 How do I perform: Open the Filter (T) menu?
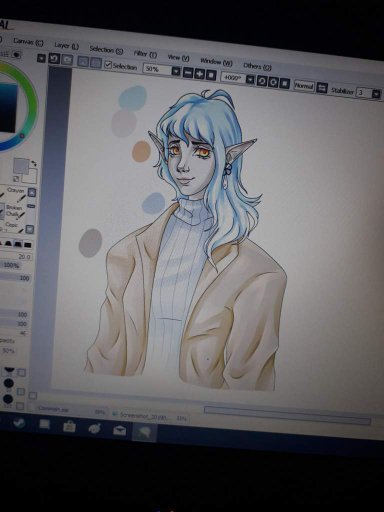click(145, 54)
